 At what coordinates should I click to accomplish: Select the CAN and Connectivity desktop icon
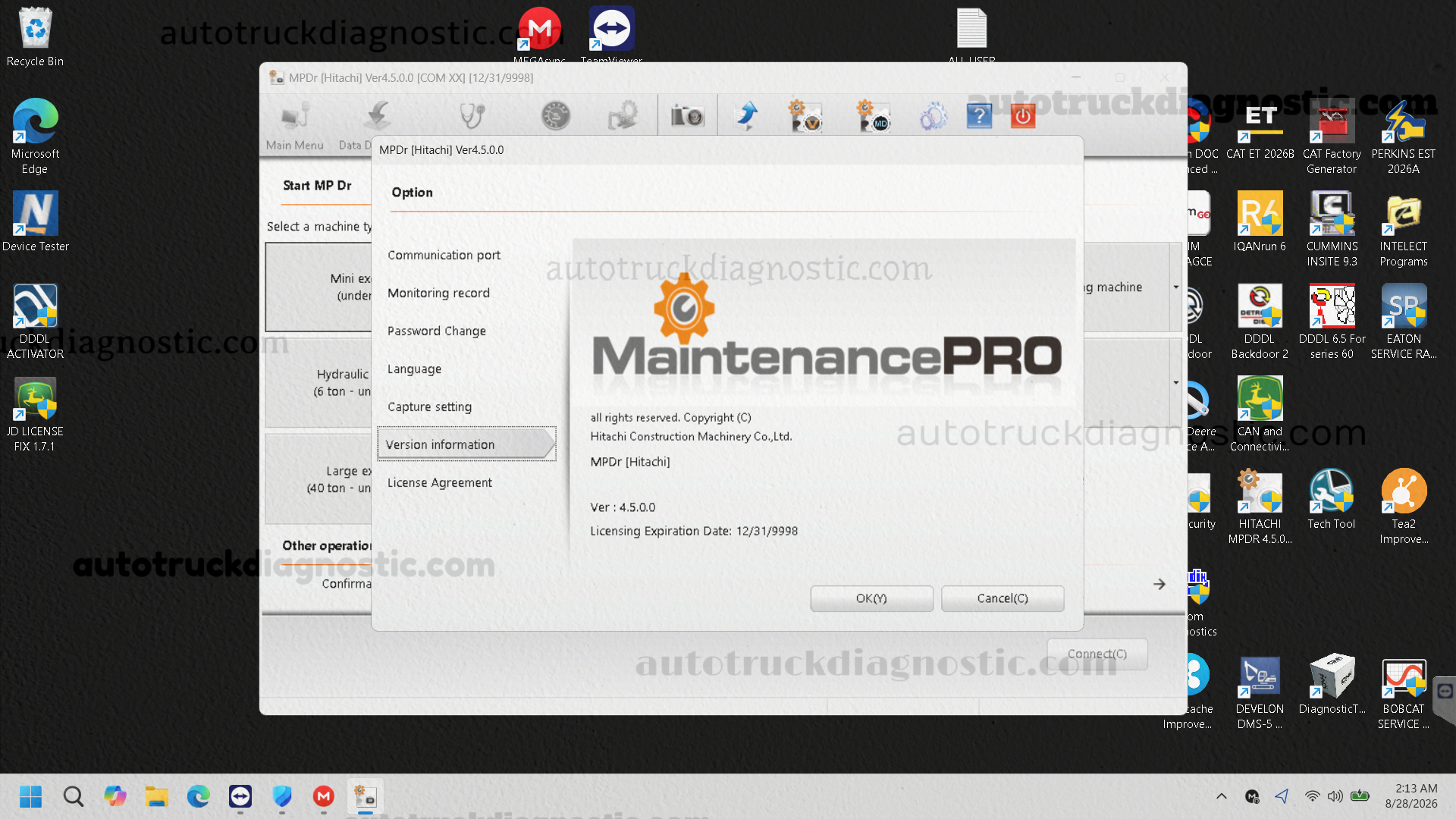(x=1260, y=414)
